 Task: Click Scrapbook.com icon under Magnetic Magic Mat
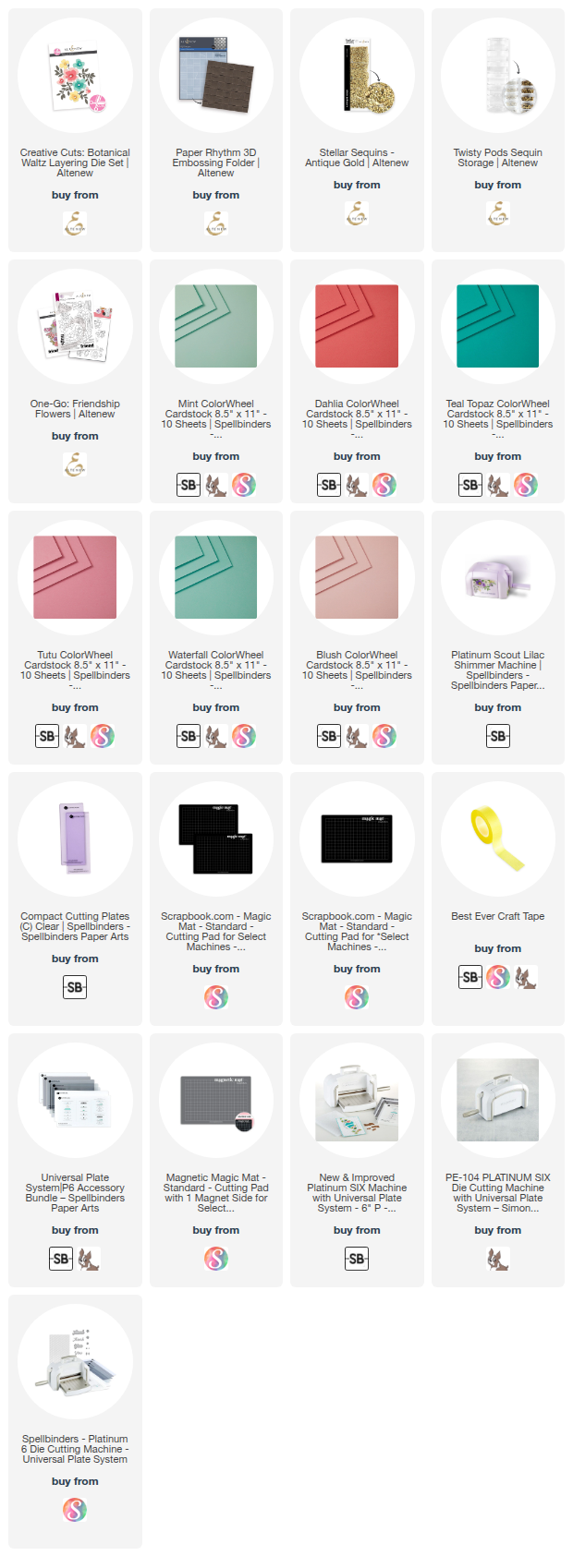tap(215, 1259)
